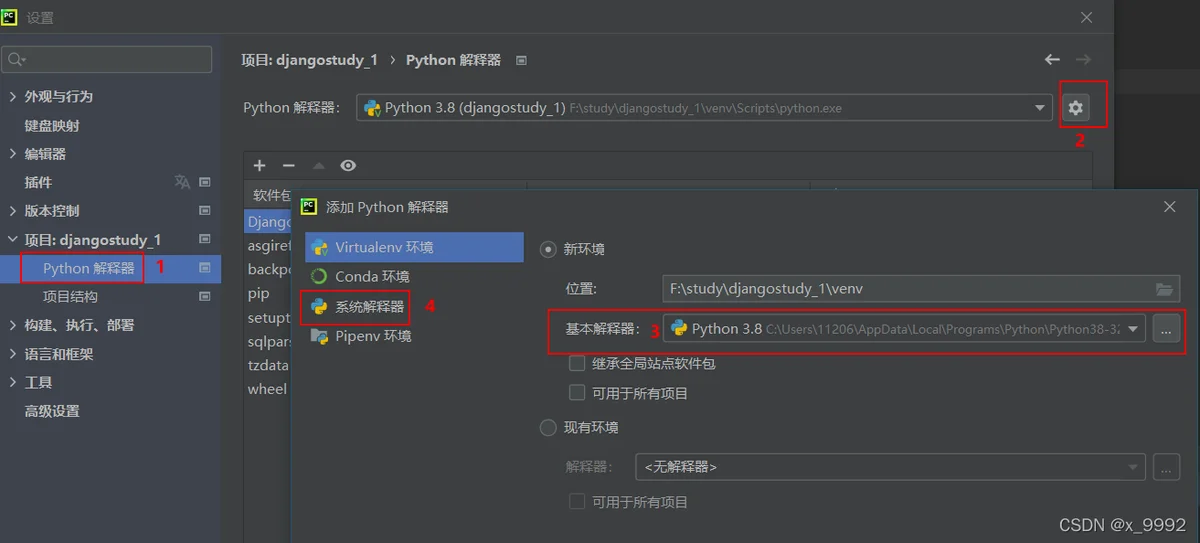Click project-scope icon beside 版本控制
Viewport: 1200px width, 543px height.
[205, 211]
